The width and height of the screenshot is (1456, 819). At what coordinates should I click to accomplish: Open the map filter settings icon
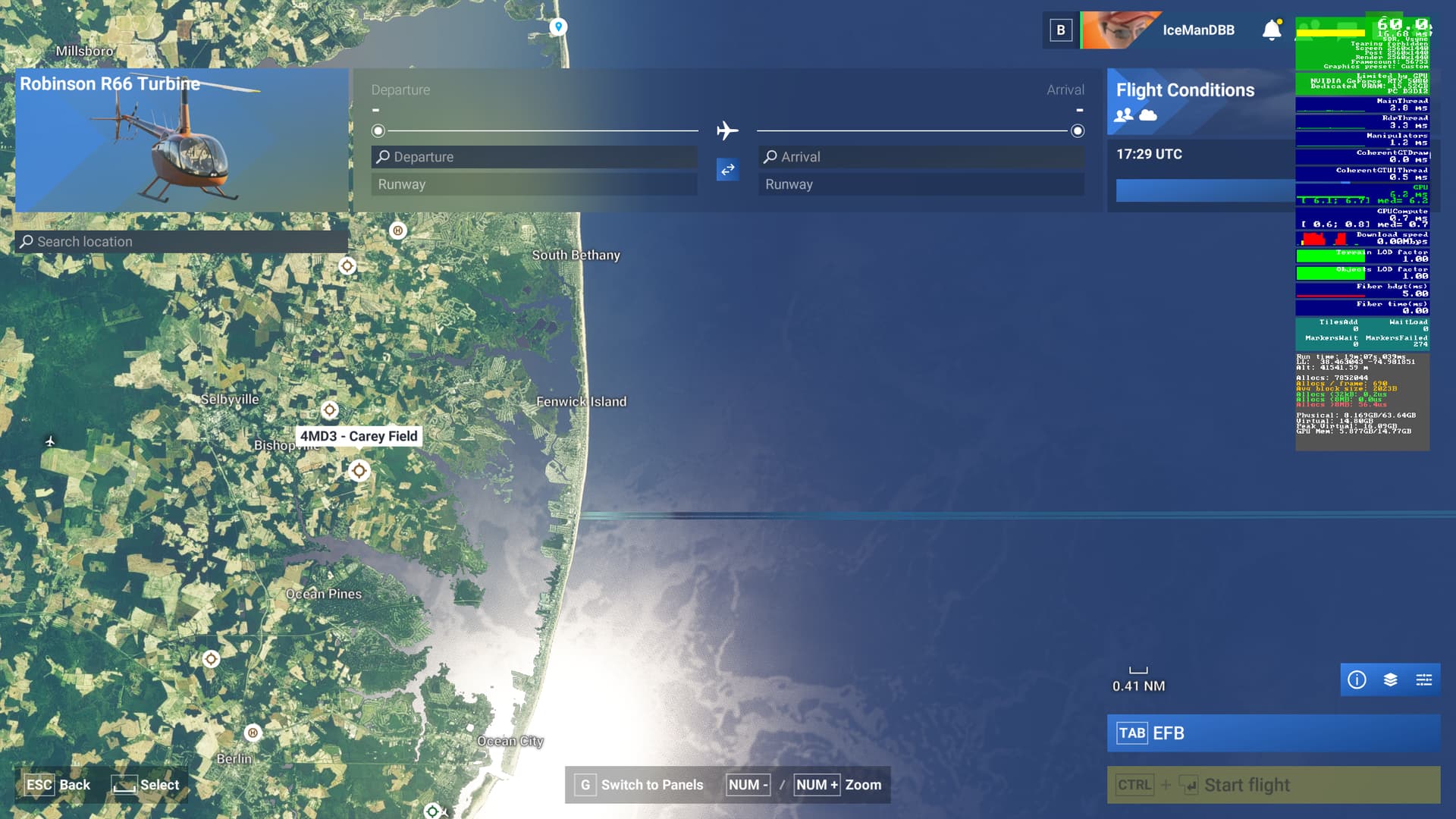click(1423, 679)
